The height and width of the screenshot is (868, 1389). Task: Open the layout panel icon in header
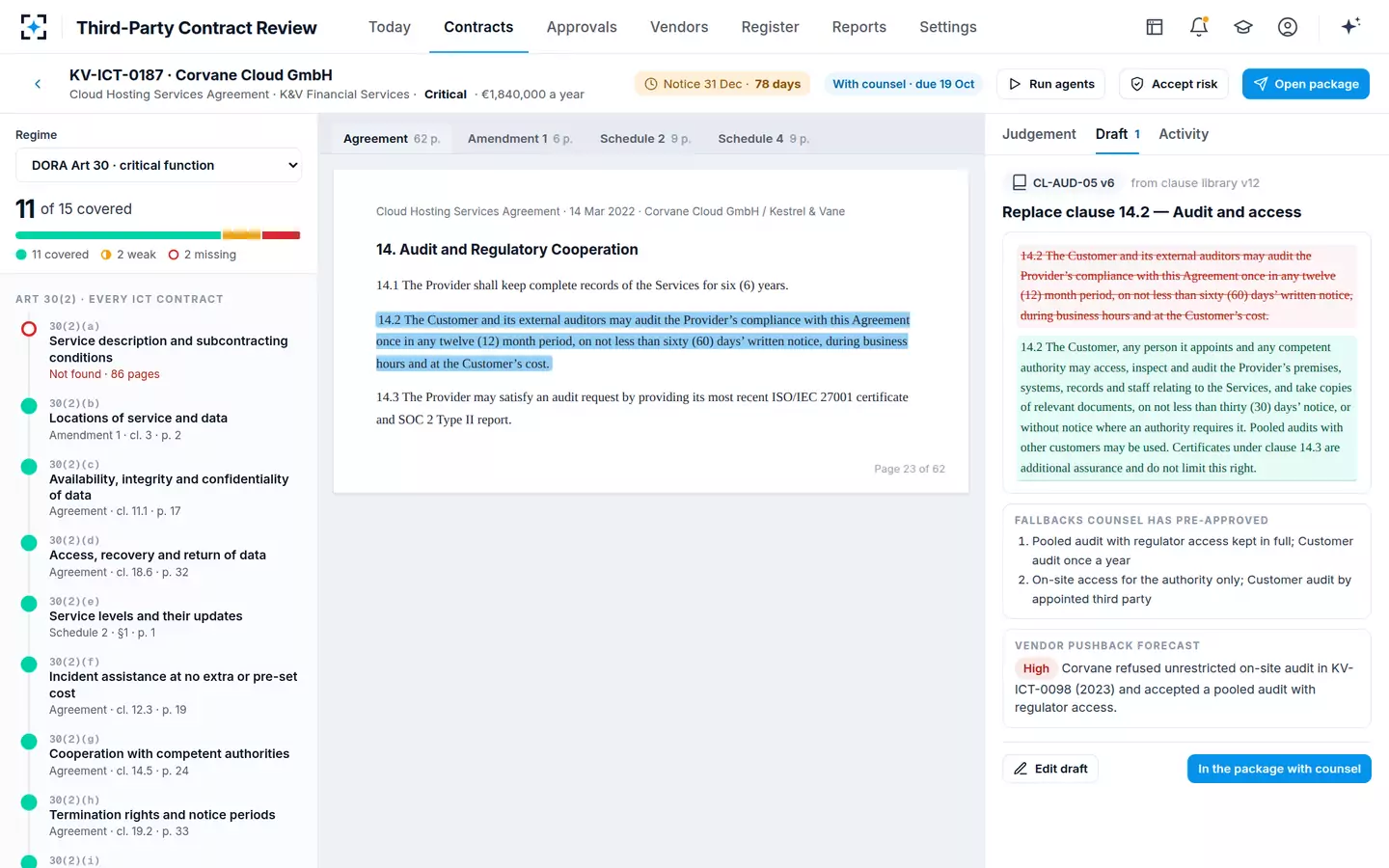(x=1155, y=27)
